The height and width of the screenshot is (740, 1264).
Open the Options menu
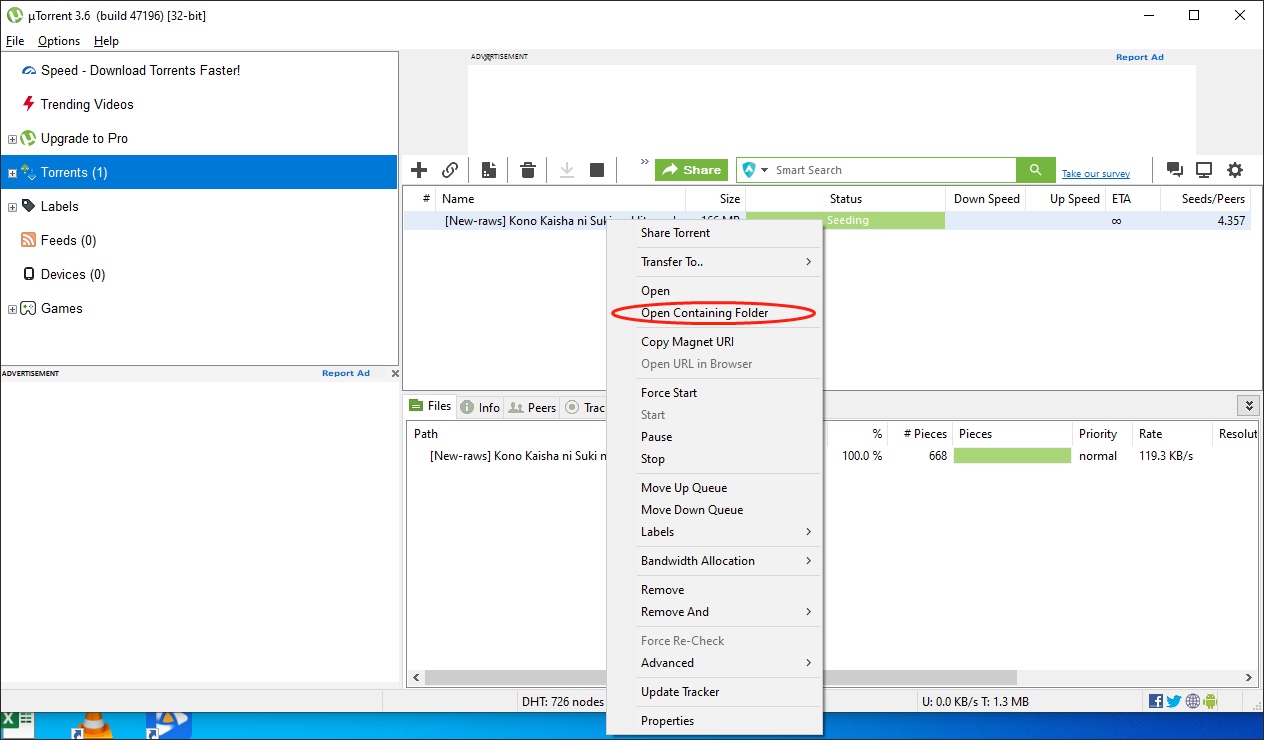(x=59, y=41)
